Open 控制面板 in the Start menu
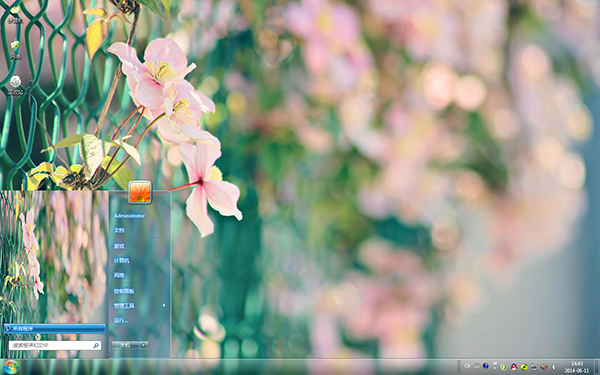The width and height of the screenshot is (600, 375). click(124, 291)
